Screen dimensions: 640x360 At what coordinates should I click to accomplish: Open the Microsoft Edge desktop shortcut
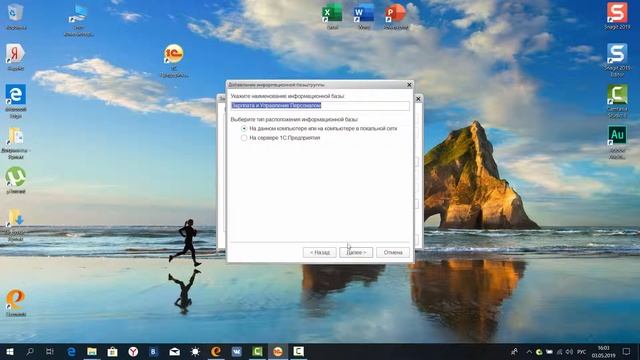coord(16,100)
